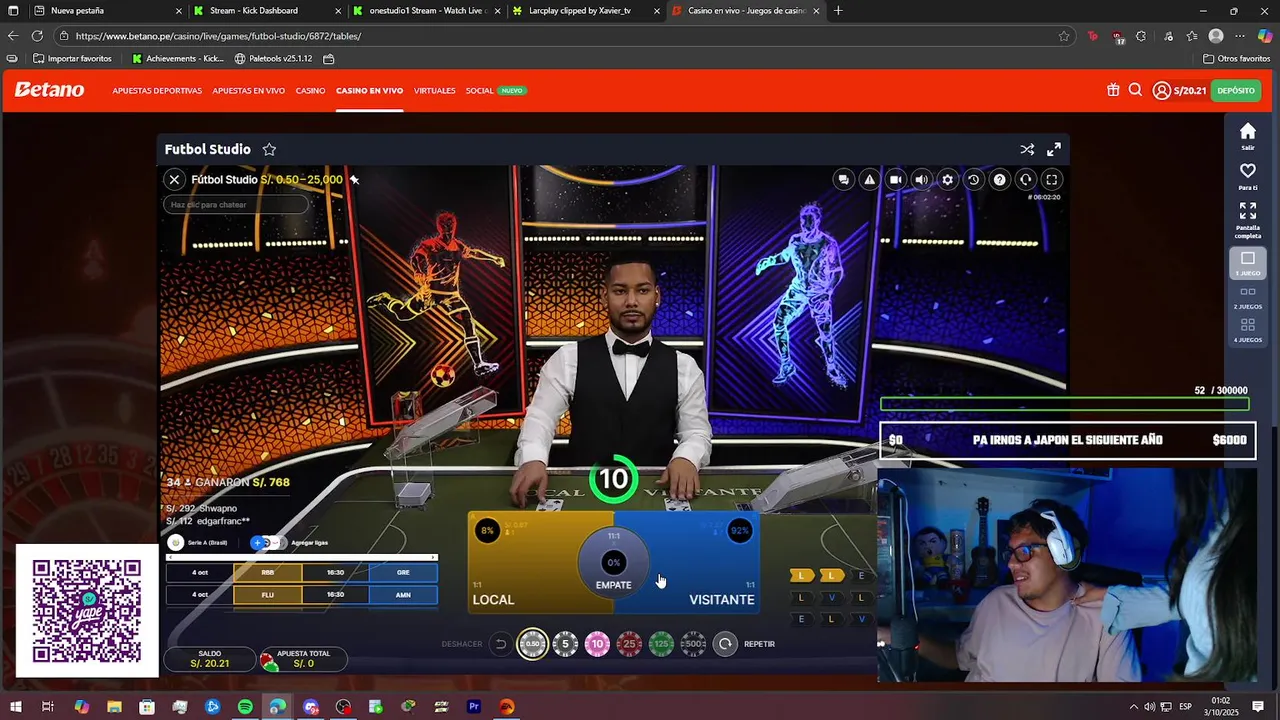Close the Futbol Studio game with X
This screenshot has width=1280, height=720.
[x=174, y=180]
